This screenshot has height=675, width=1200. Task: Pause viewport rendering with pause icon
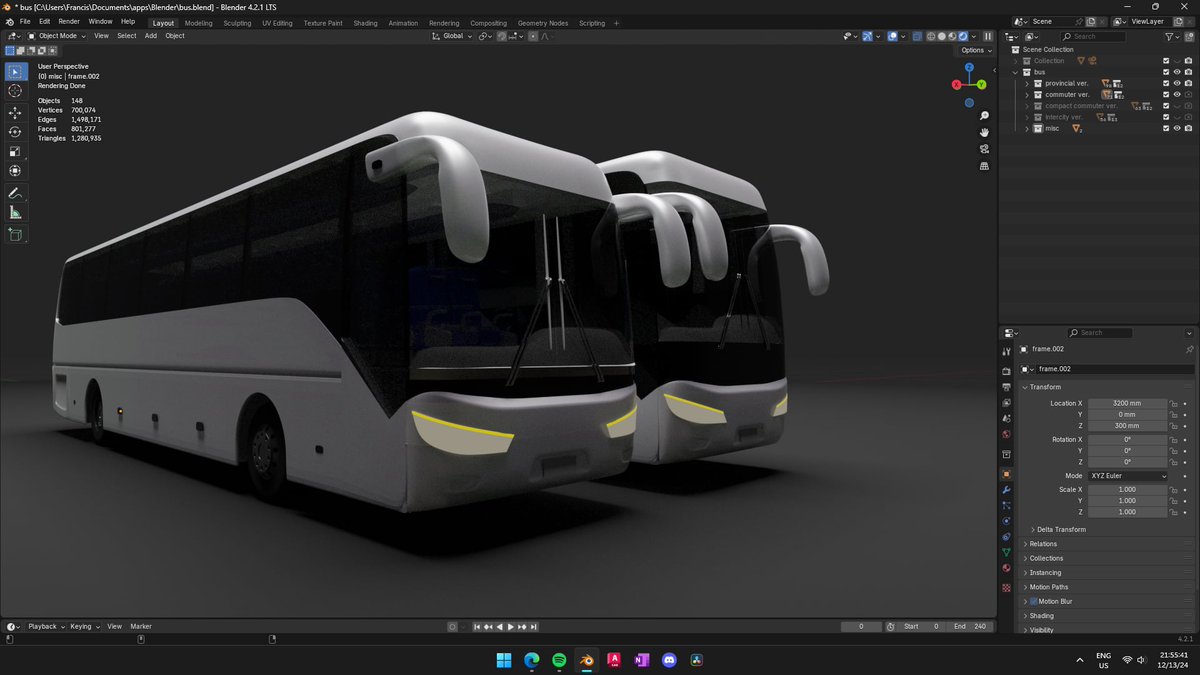tap(988, 36)
